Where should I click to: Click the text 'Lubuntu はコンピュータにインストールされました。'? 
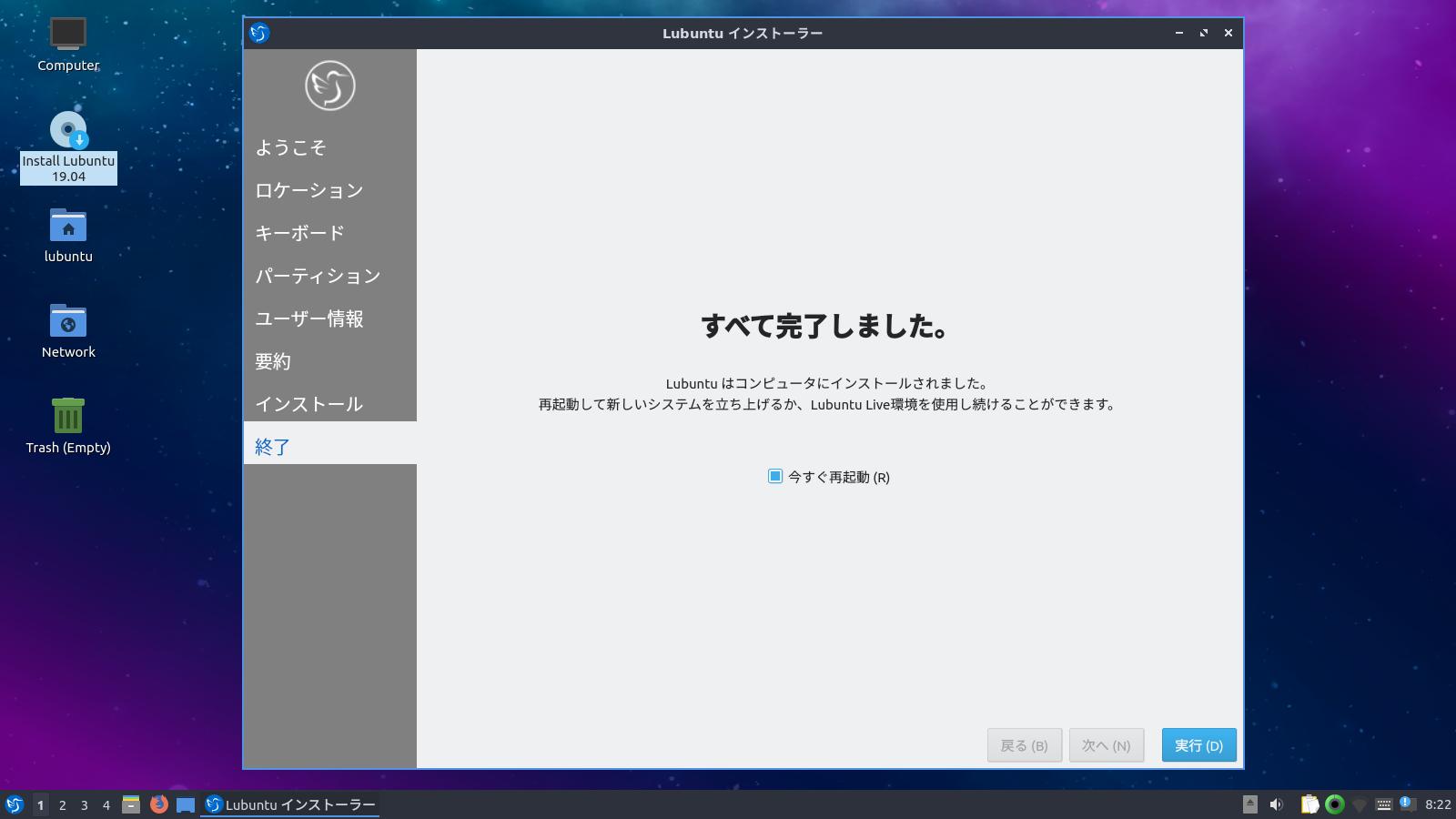[x=827, y=383]
